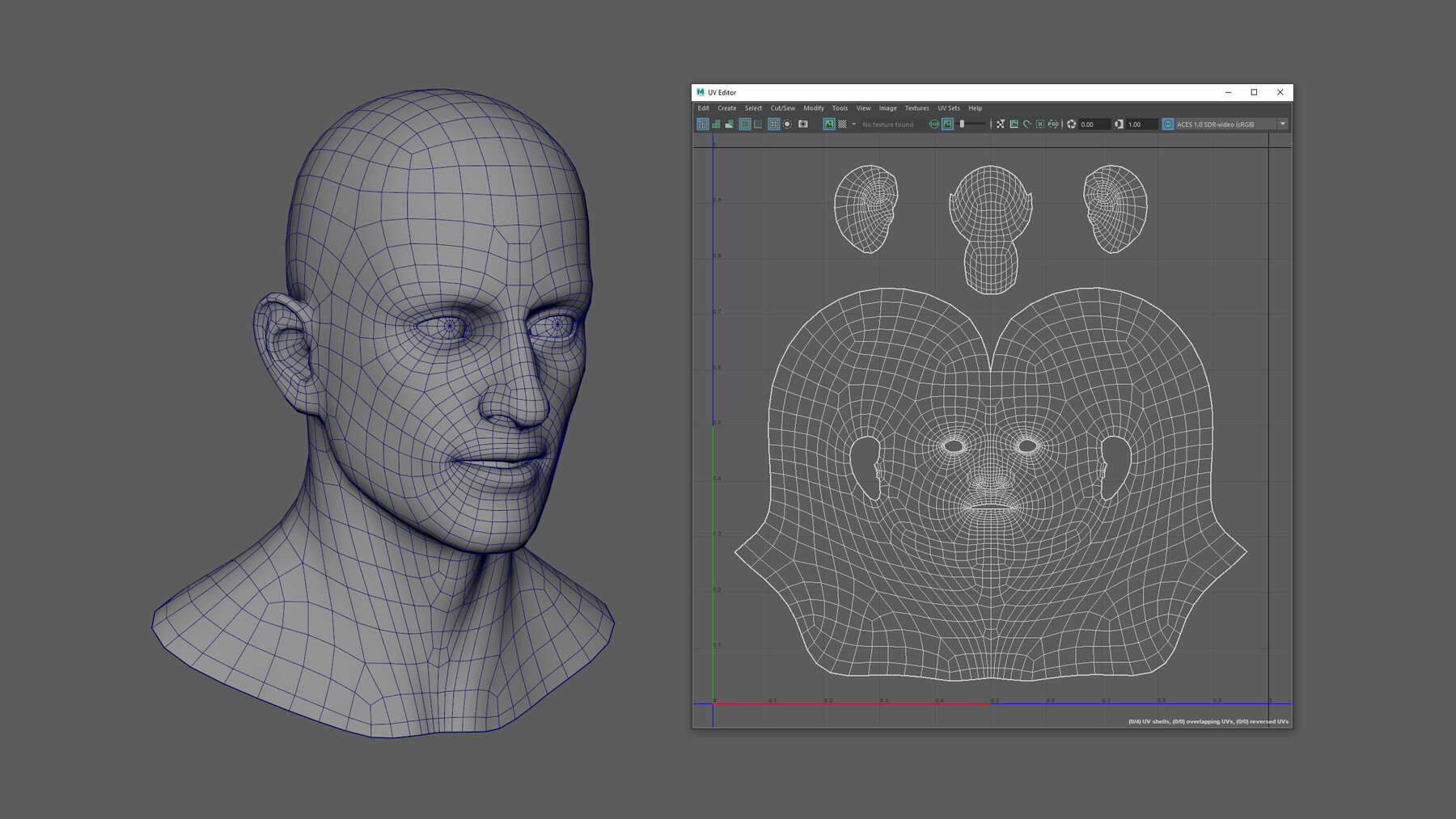Click the exposure adjustment icon

click(x=1069, y=125)
